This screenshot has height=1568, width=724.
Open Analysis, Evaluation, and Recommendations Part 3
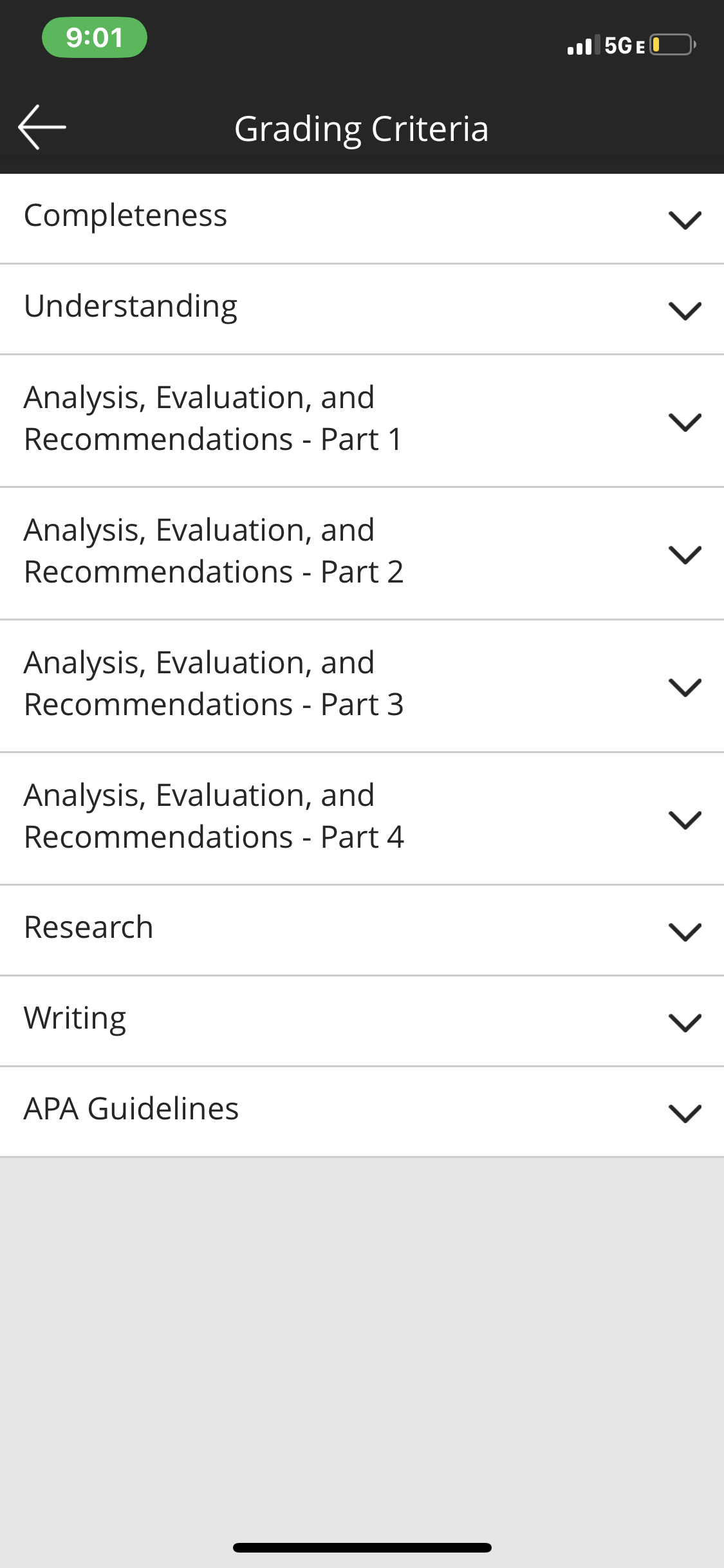click(362, 686)
